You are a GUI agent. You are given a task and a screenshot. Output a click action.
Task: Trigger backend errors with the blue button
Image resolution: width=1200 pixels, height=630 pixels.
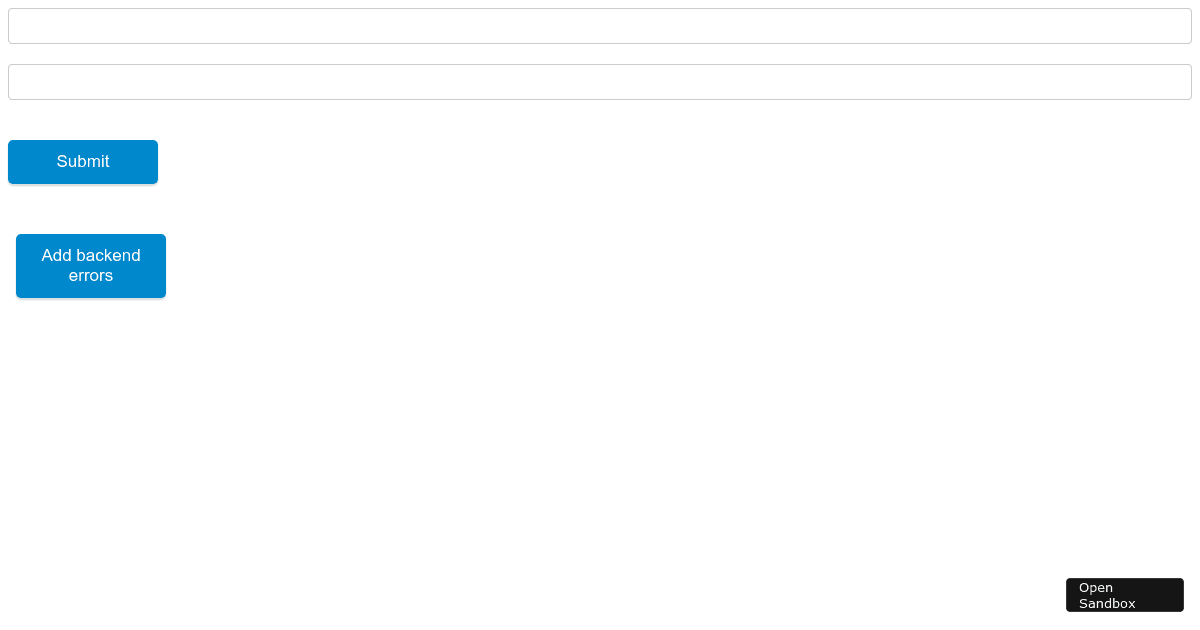click(91, 266)
